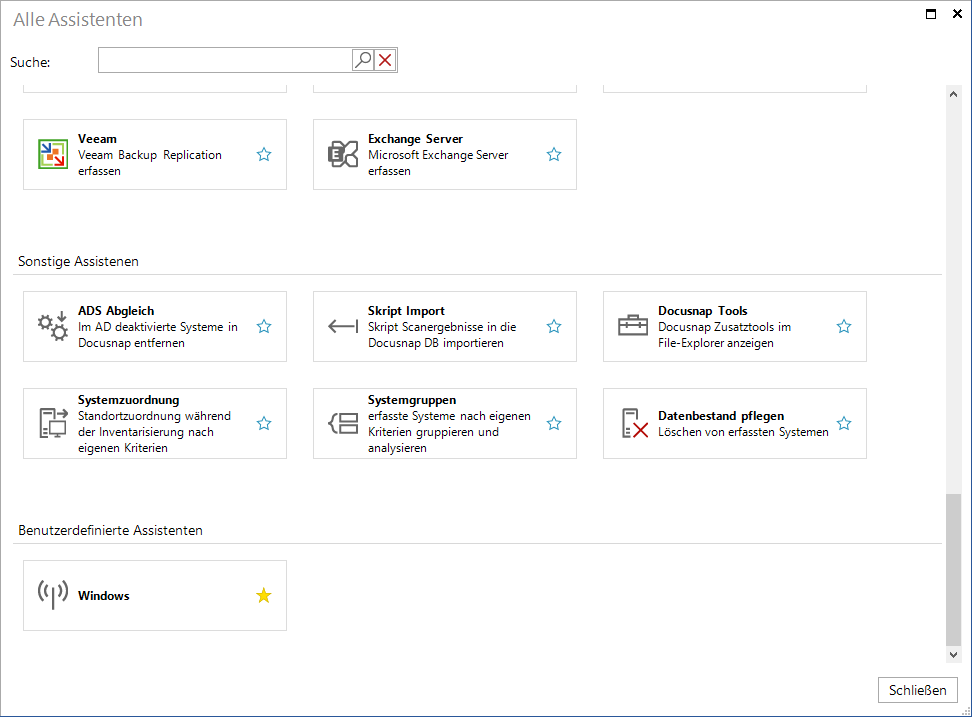The width and height of the screenshot is (972, 717).
Task: Mark Veeam as favorite with star
Action: (x=264, y=154)
